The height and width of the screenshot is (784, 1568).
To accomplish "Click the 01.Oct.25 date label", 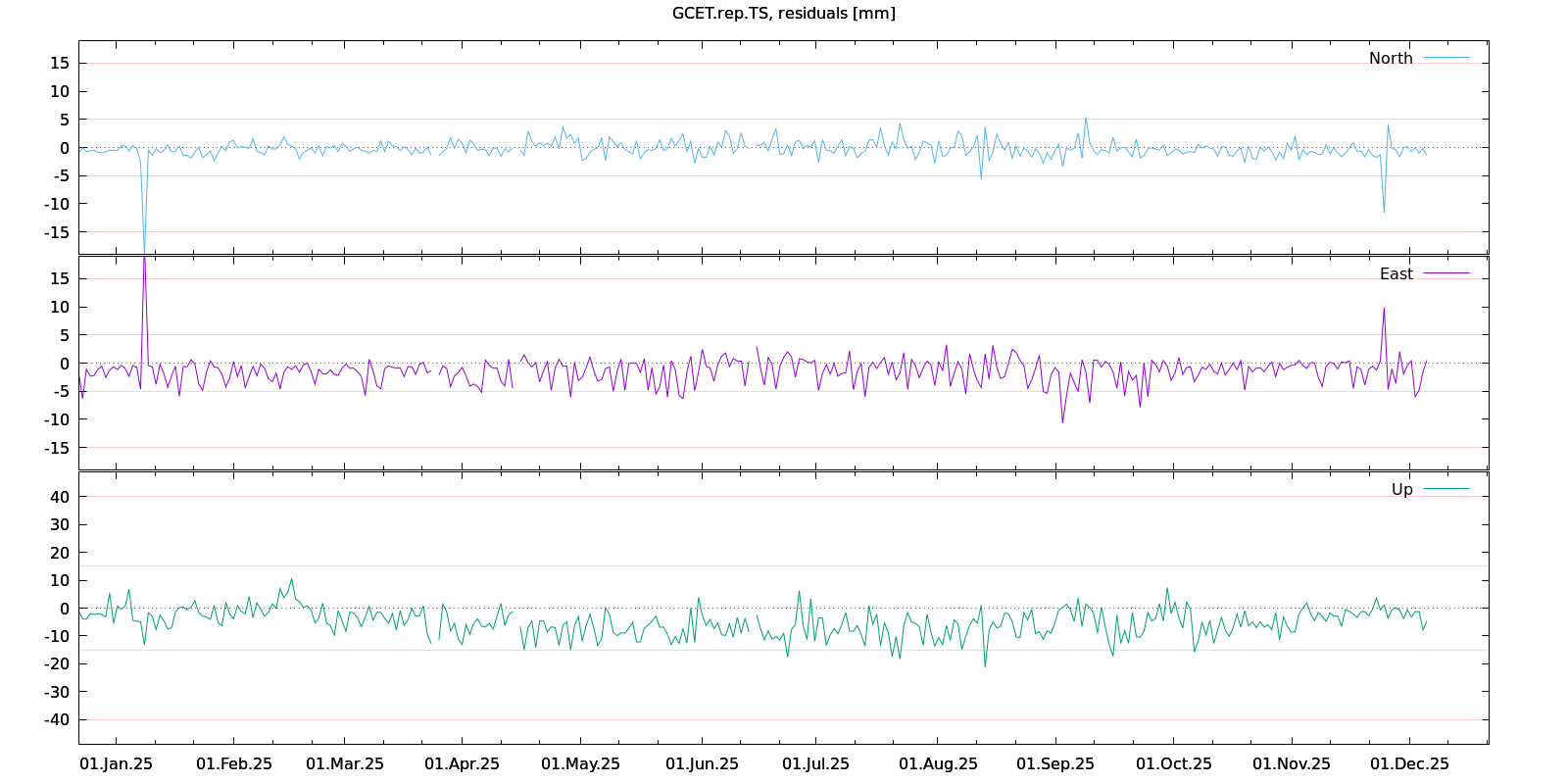I will click(1173, 763).
